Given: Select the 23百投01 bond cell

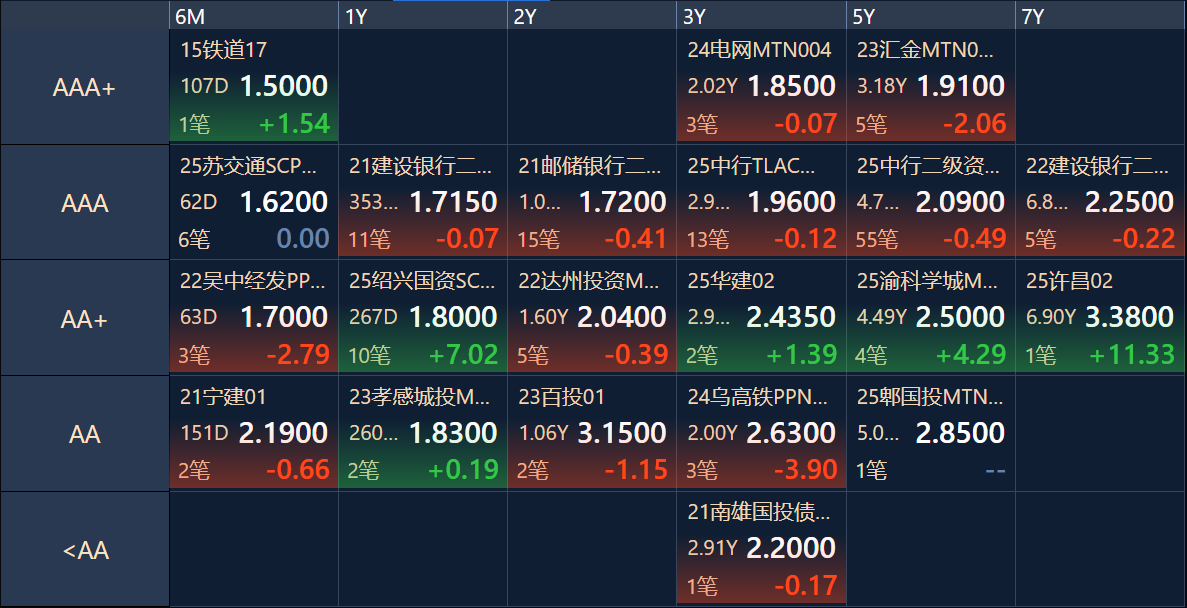Looking at the screenshot, I should 592,433.
